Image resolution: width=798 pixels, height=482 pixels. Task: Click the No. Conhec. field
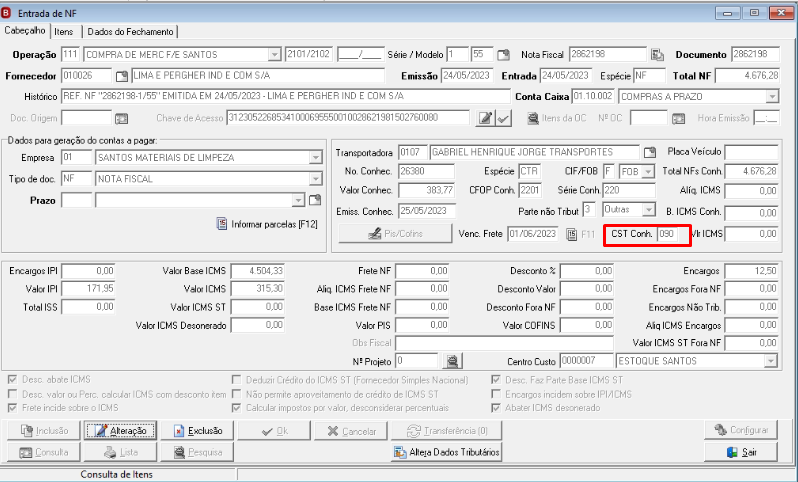[426, 172]
